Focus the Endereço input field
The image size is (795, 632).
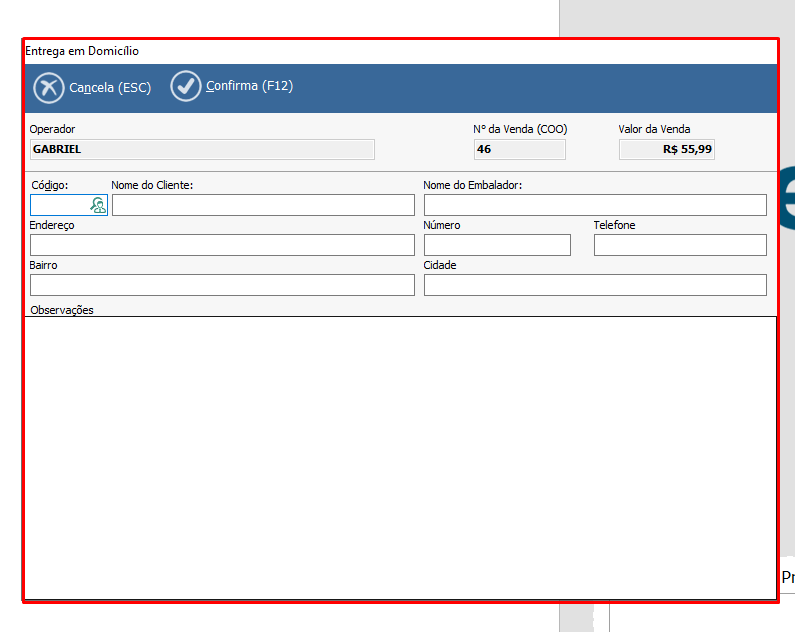point(222,245)
